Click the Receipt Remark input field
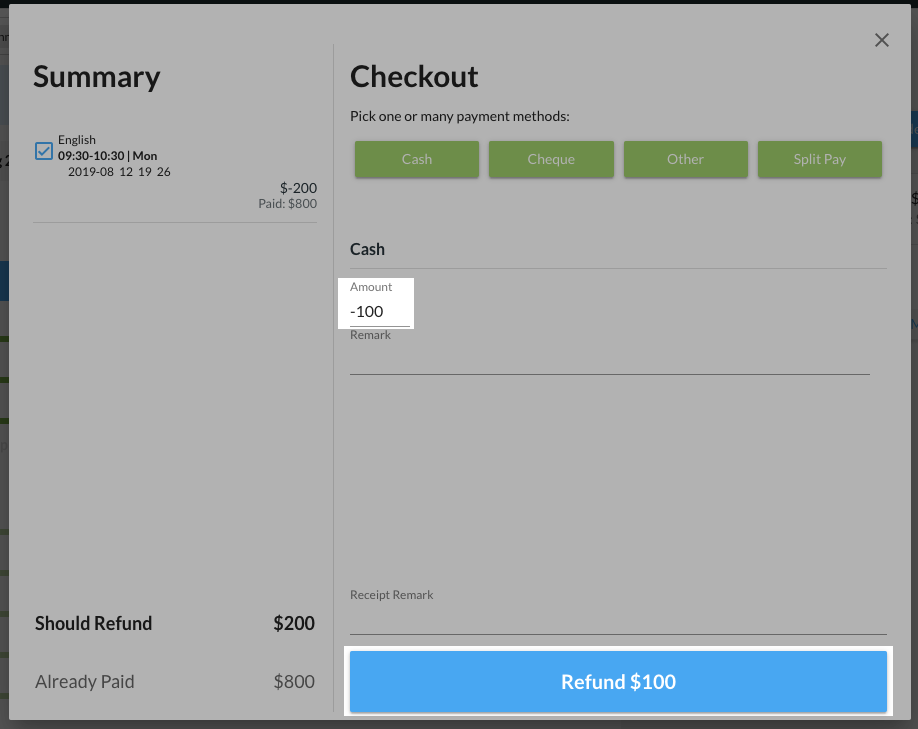 617,620
